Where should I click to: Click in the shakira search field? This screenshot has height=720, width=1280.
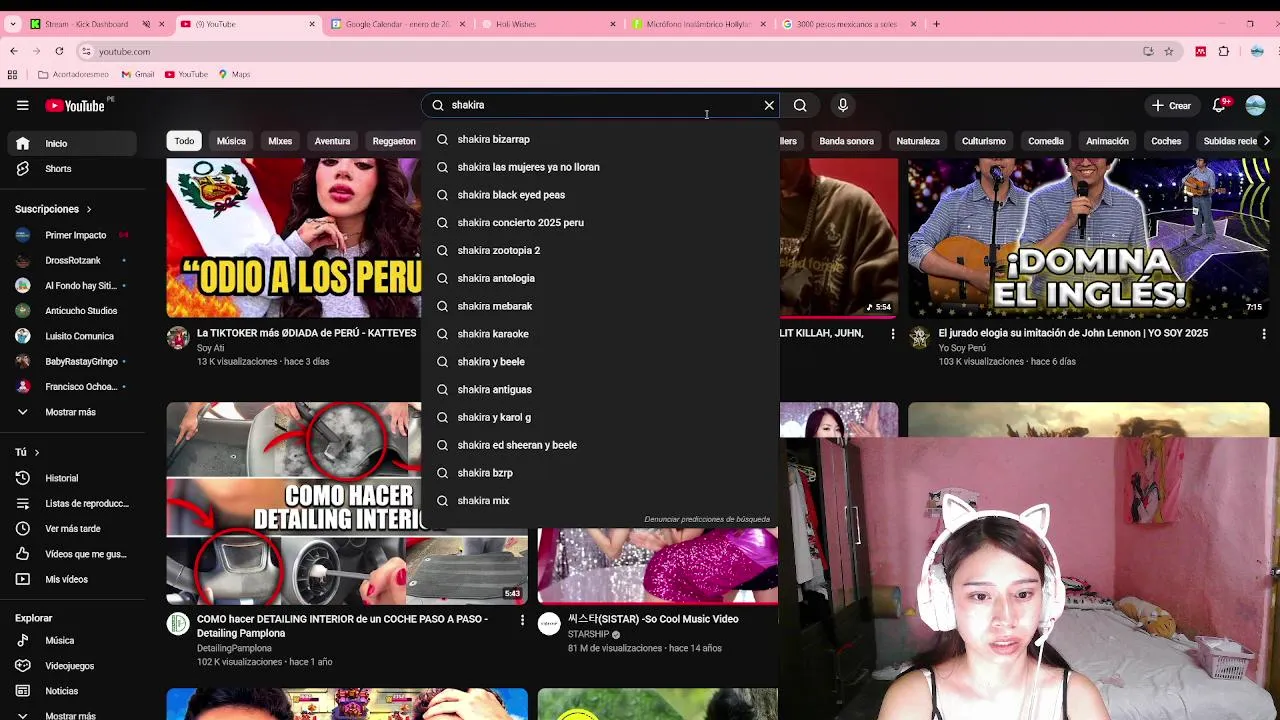[600, 105]
